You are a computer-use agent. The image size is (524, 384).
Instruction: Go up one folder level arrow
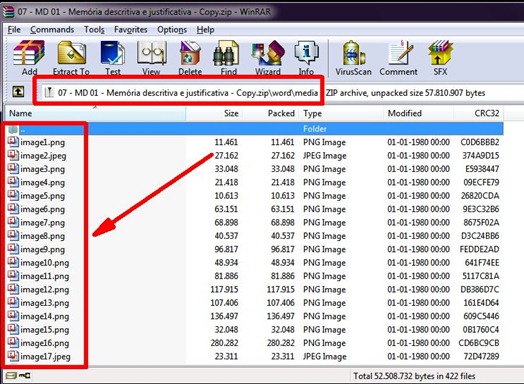tap(18, 92)
